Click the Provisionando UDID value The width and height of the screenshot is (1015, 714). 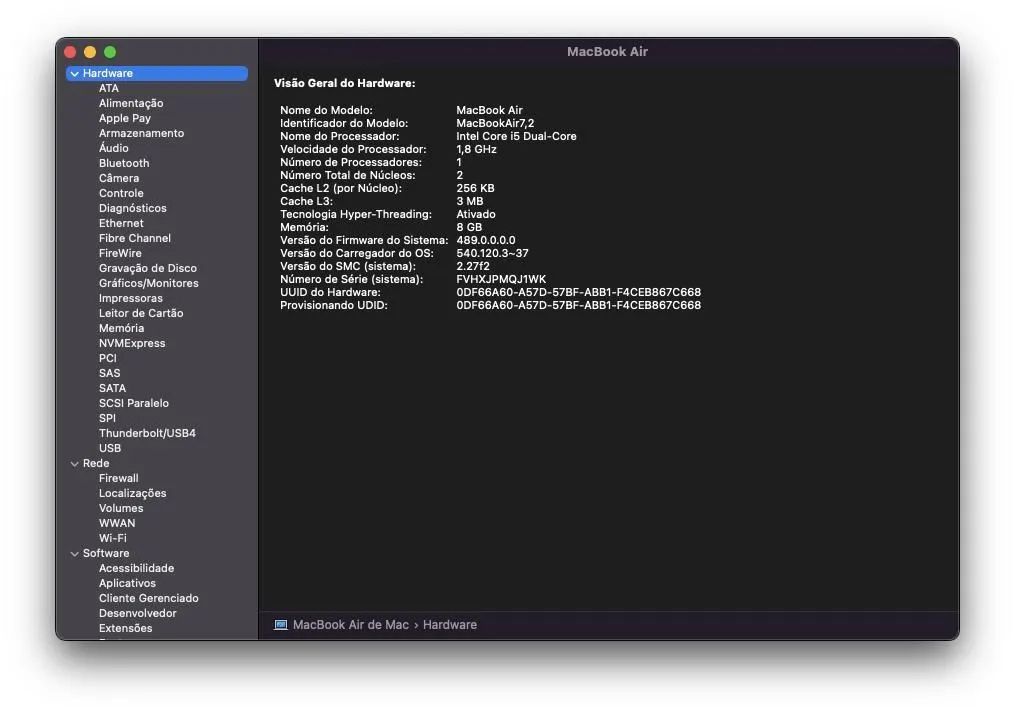[x=578, y=305]
